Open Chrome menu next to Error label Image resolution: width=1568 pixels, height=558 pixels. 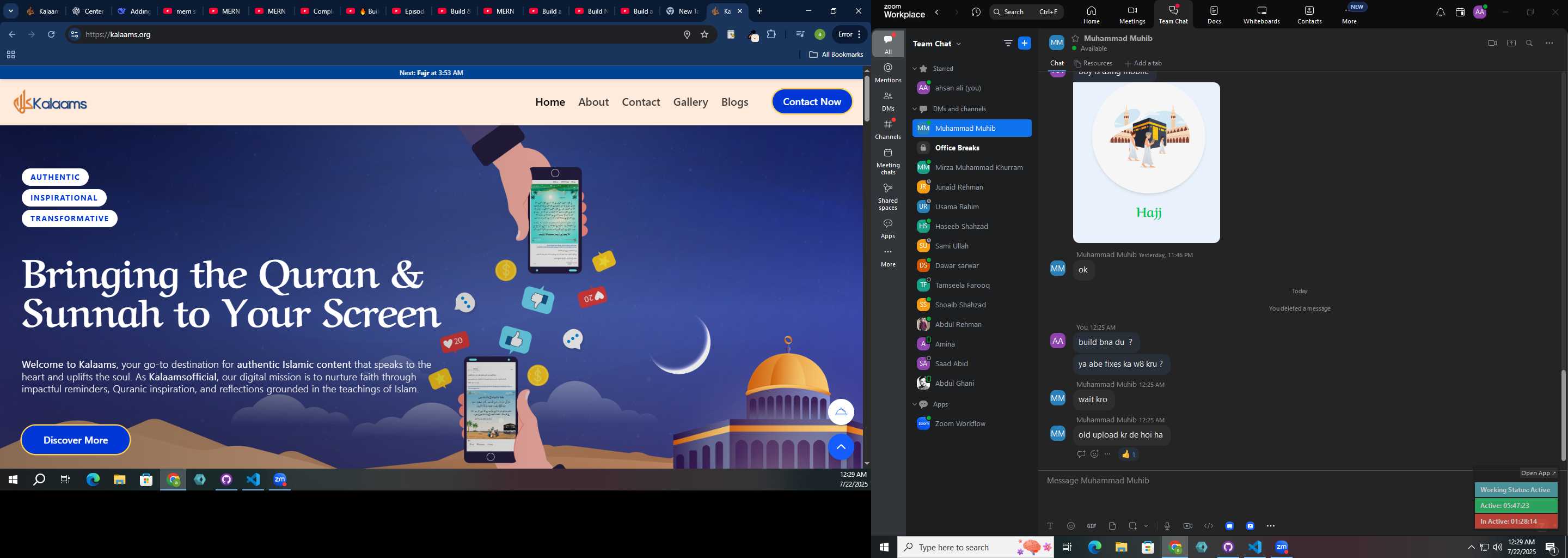click(859, 35)
